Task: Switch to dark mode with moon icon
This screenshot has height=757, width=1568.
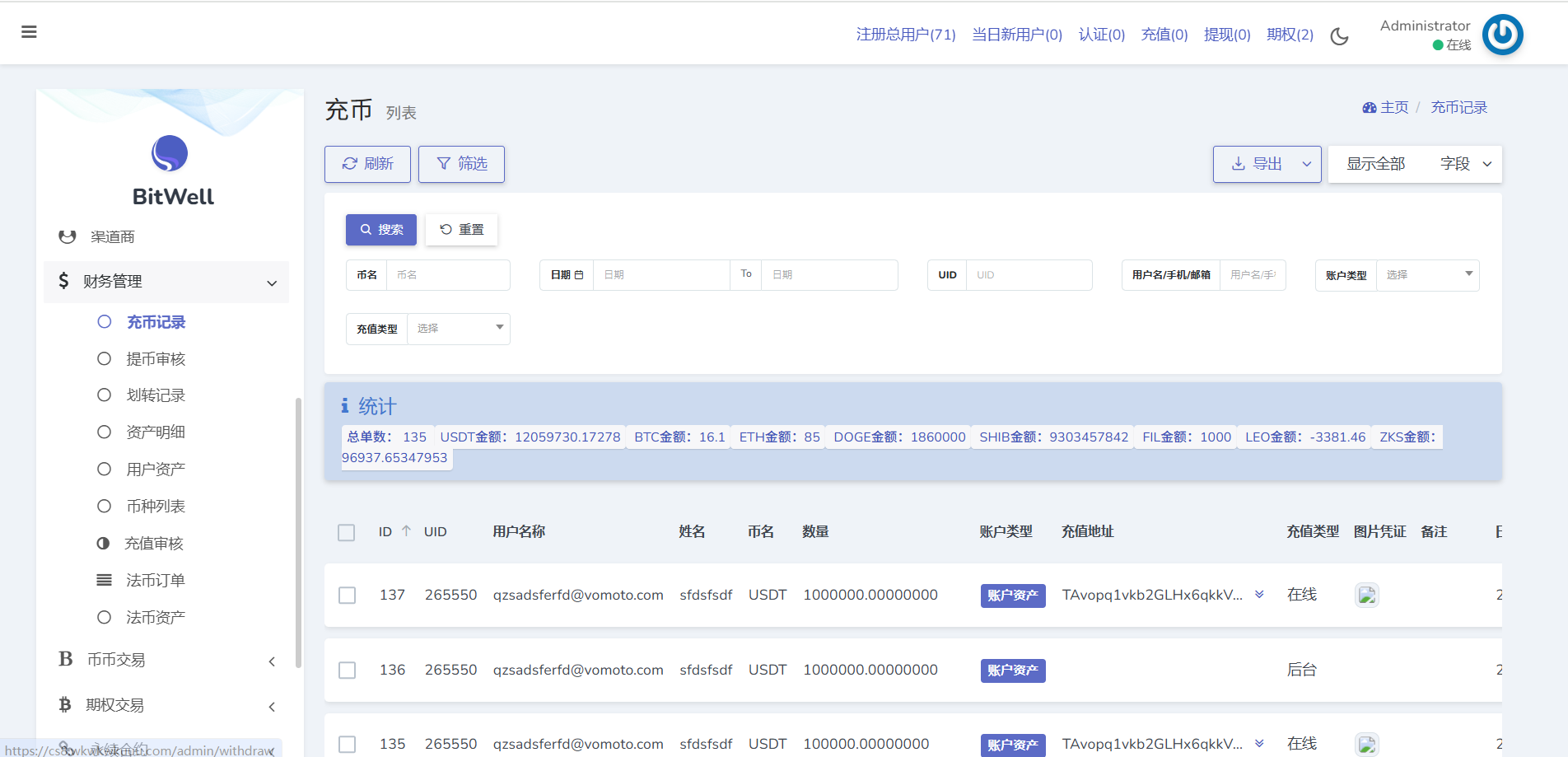Action: (1339, 36)
